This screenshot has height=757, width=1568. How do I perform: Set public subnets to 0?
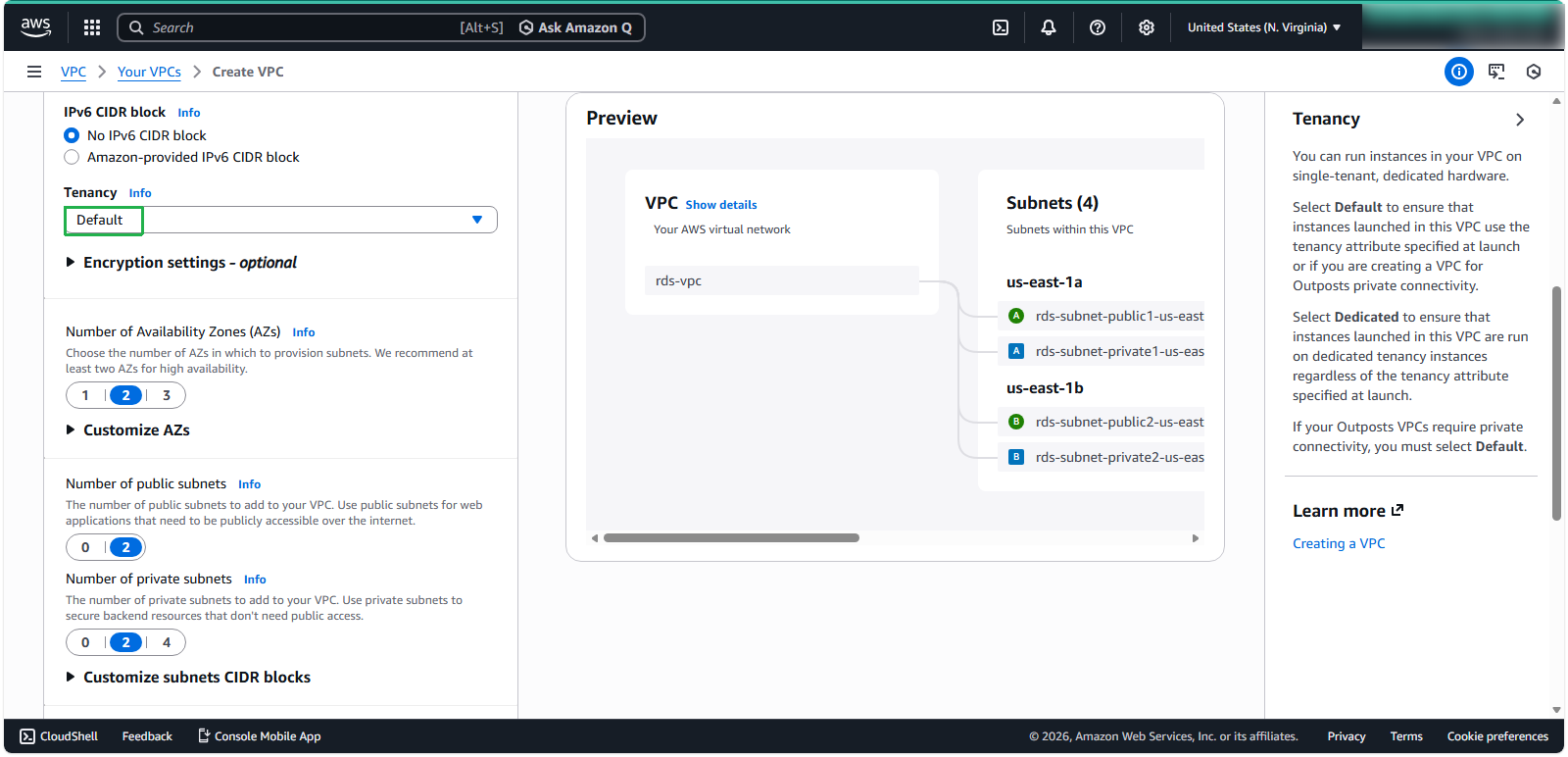point(85,547)
